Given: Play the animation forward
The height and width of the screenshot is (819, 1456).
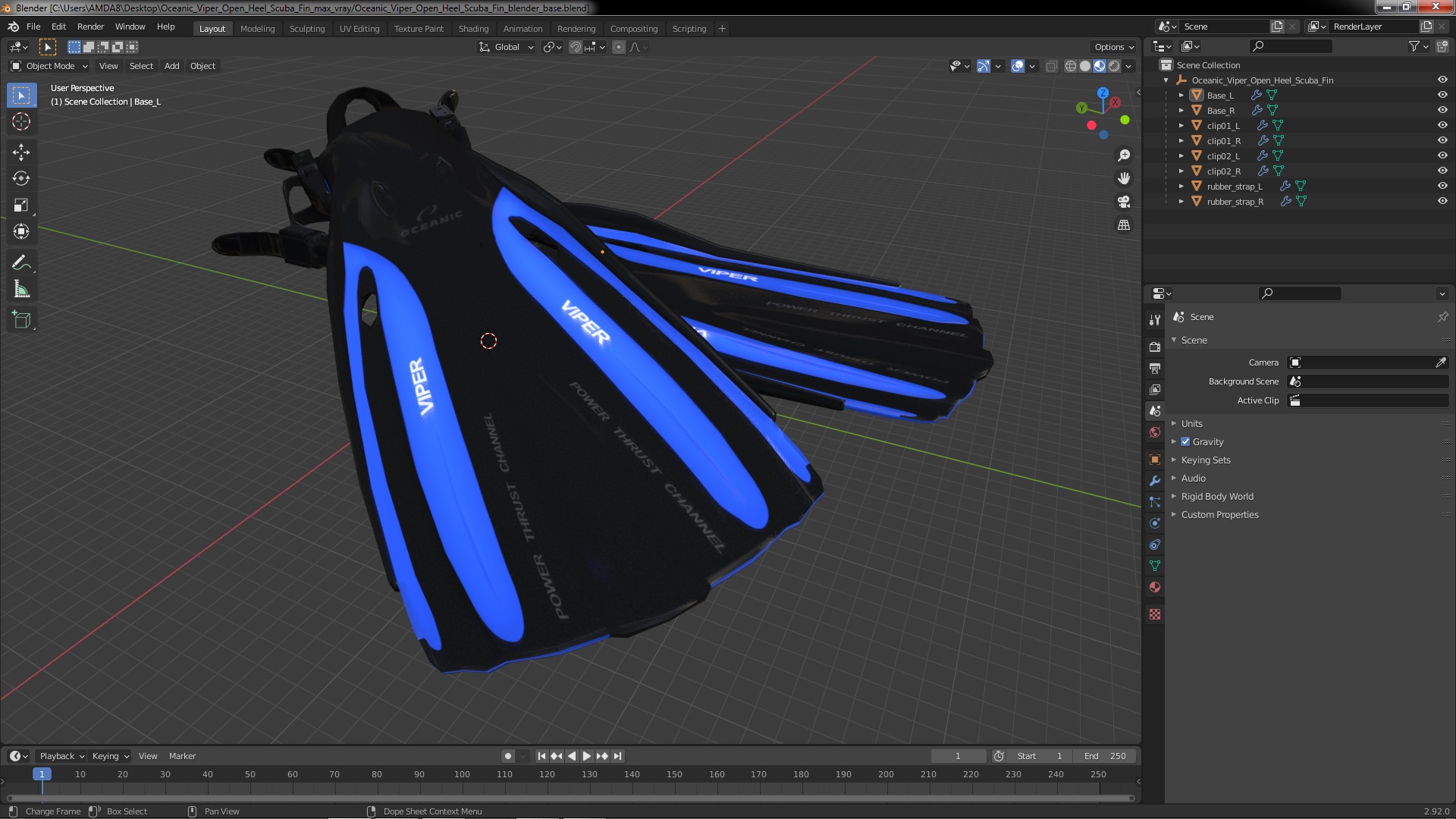Looking at the screenshot, I should click(587, 756).
